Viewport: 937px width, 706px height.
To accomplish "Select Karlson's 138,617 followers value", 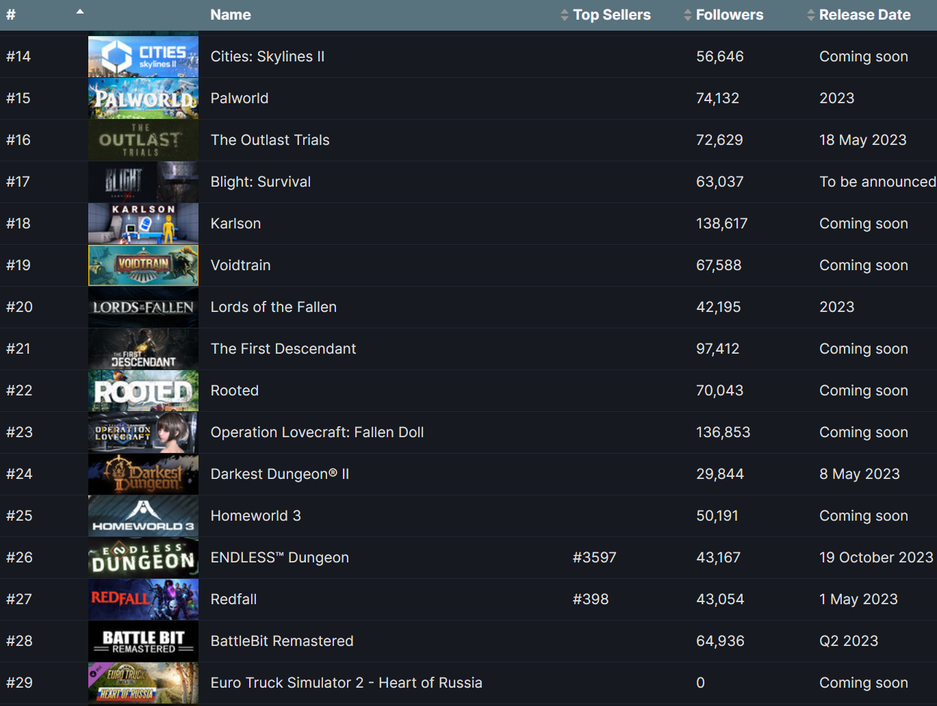I will (x=721, y=224).
